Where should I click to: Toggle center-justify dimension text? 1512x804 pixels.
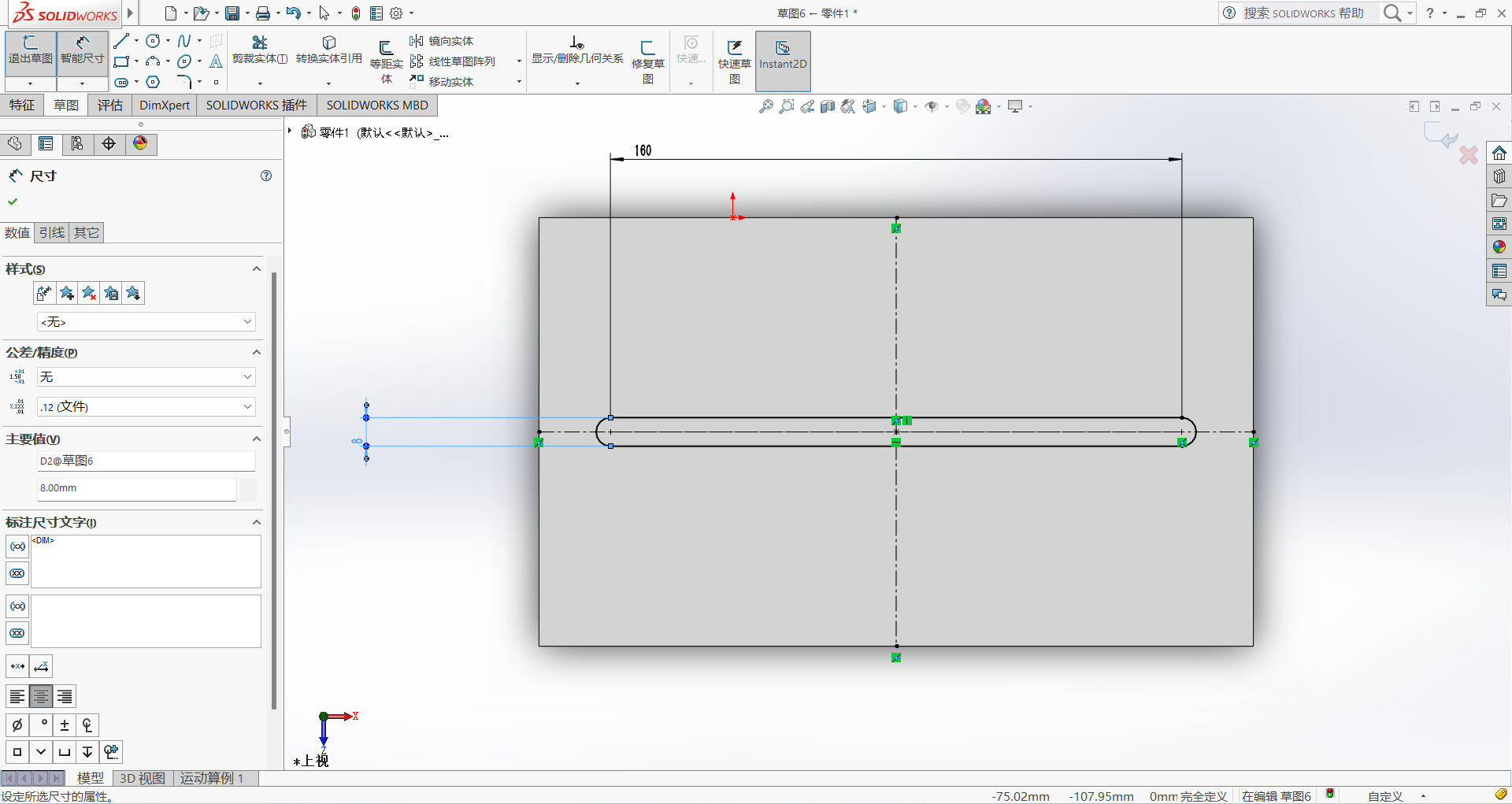[41, 696]
